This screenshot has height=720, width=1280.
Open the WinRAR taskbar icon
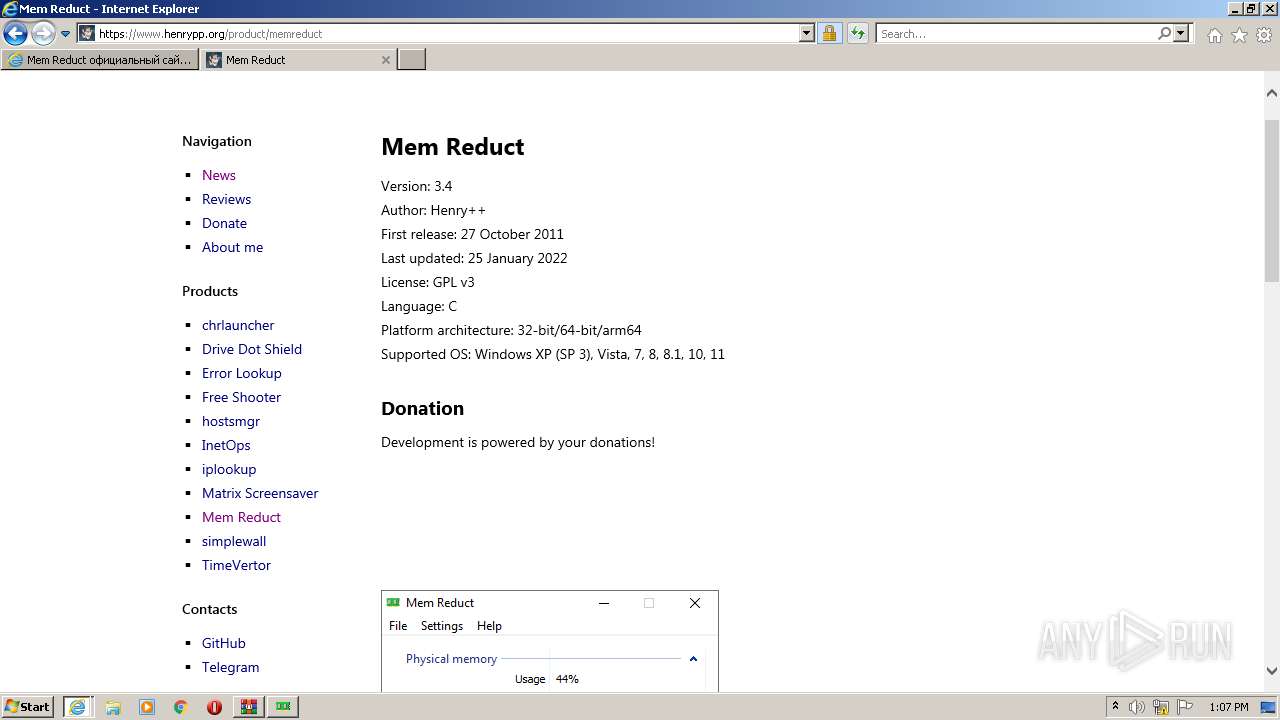(249, 707)
